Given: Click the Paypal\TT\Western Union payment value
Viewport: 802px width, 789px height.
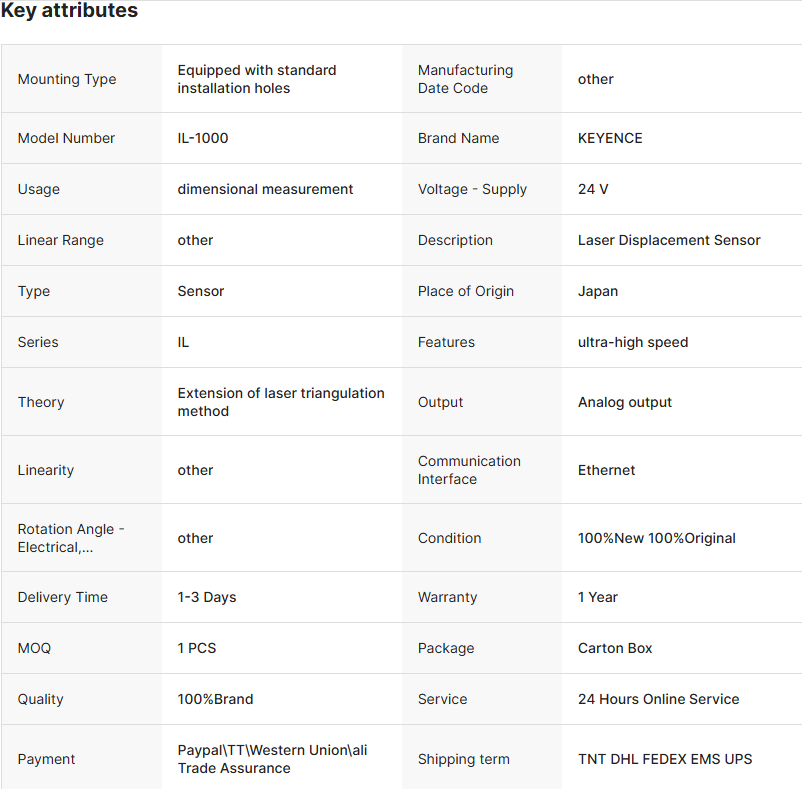Looking at the screenshot, I should 272,759.
